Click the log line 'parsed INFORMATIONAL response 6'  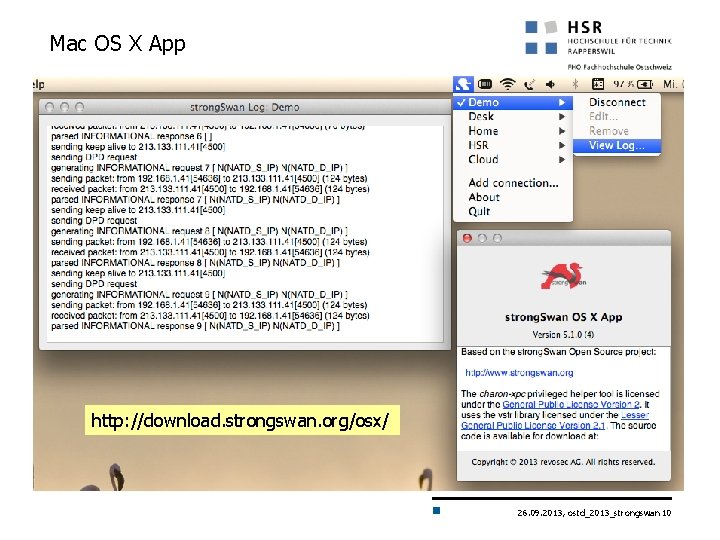tap(131, 136)
